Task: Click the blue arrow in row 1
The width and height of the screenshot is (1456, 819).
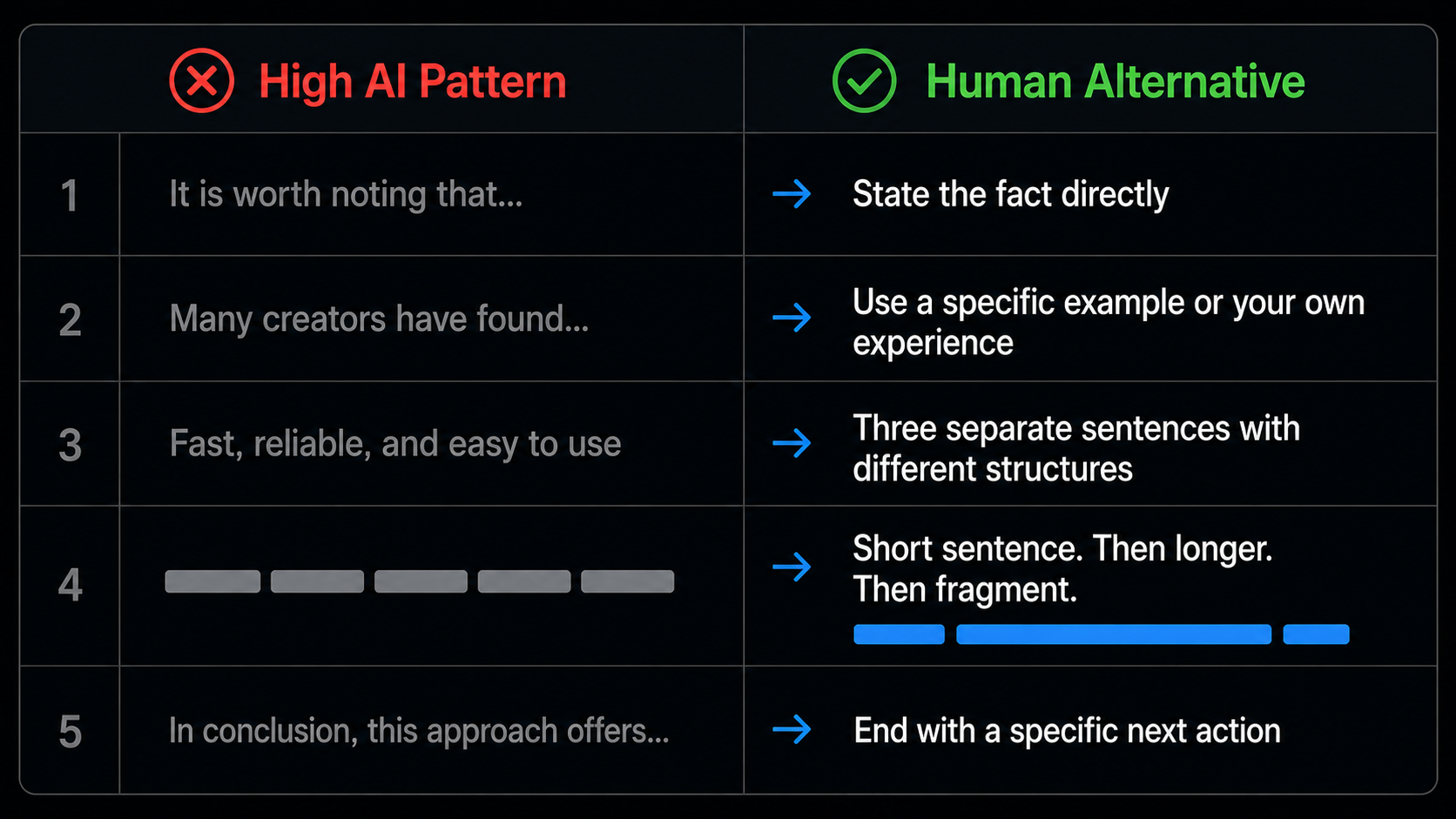Action: click(x=792, y=193)
